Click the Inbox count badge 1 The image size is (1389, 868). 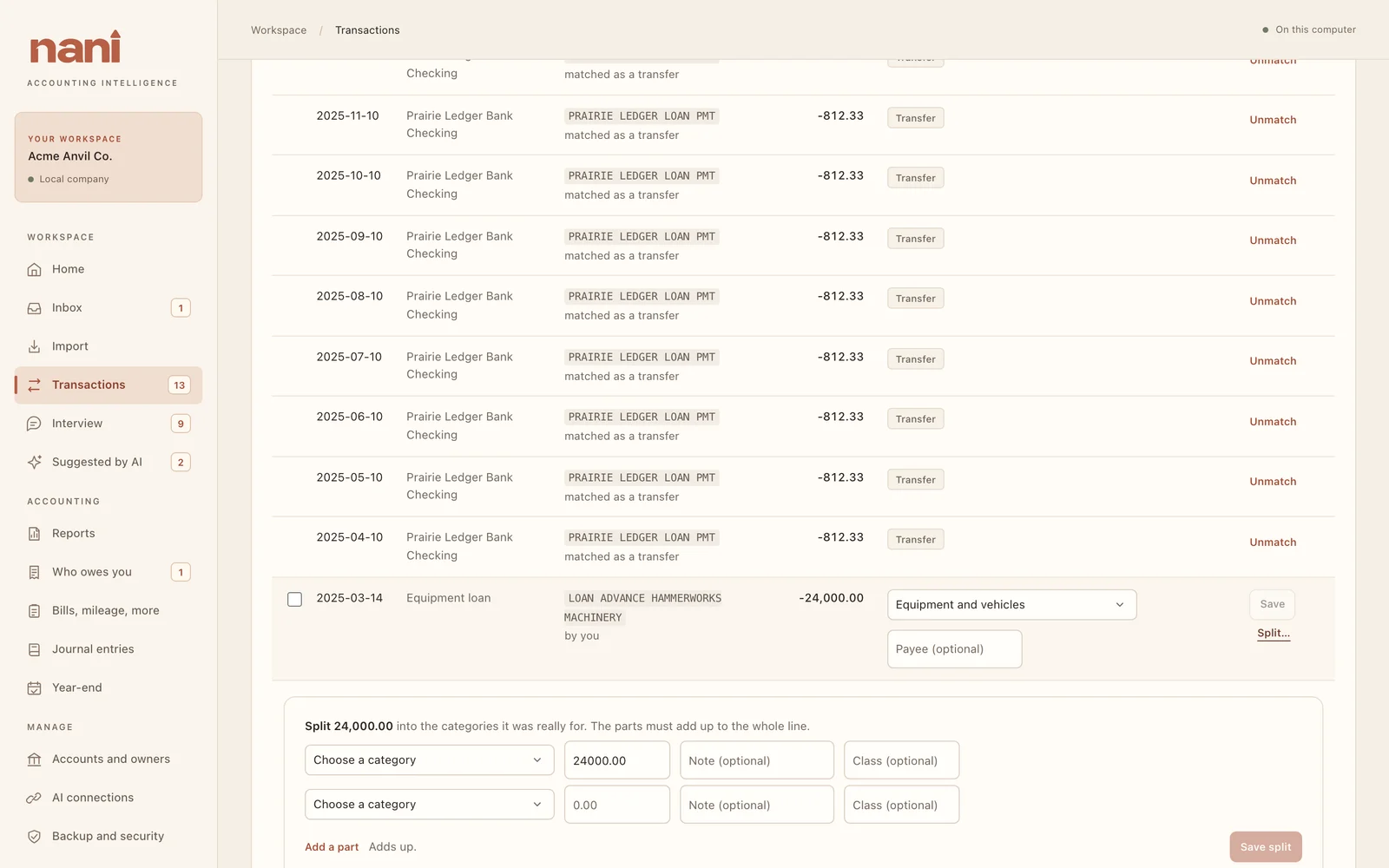181,308
